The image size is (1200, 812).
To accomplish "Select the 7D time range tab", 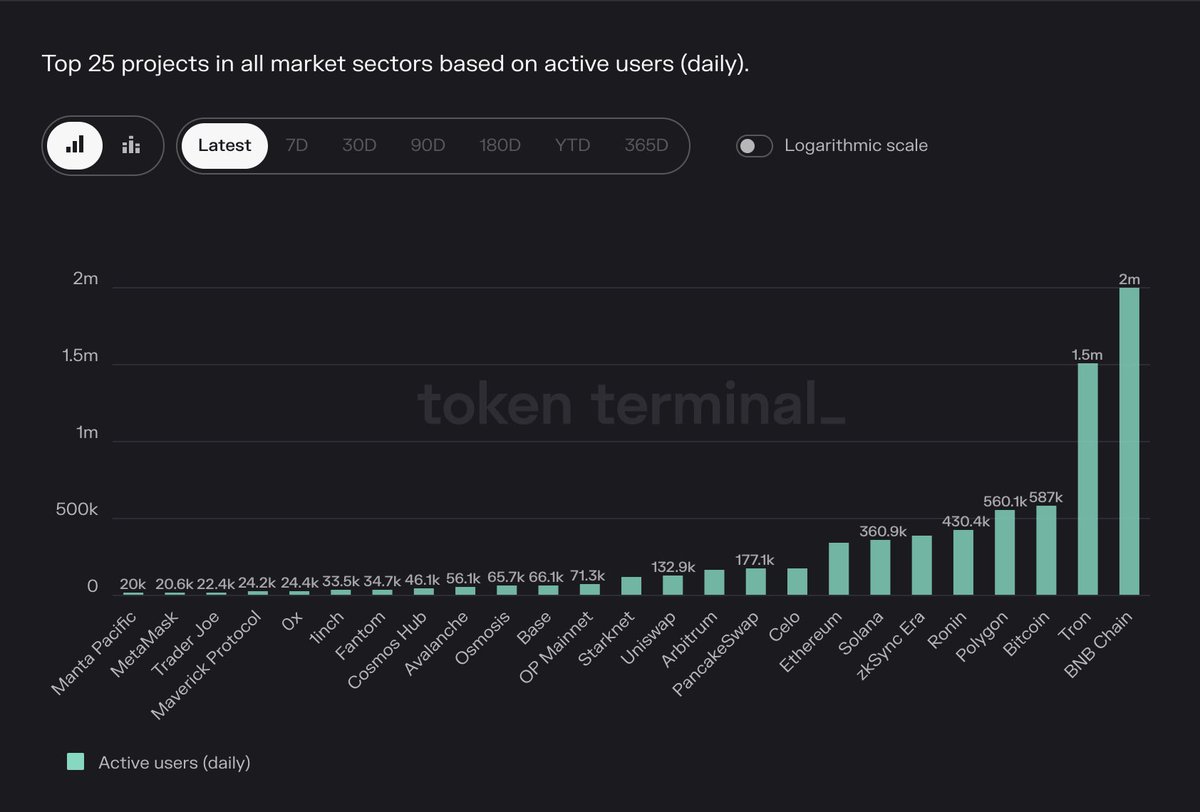I will [297, 146].
